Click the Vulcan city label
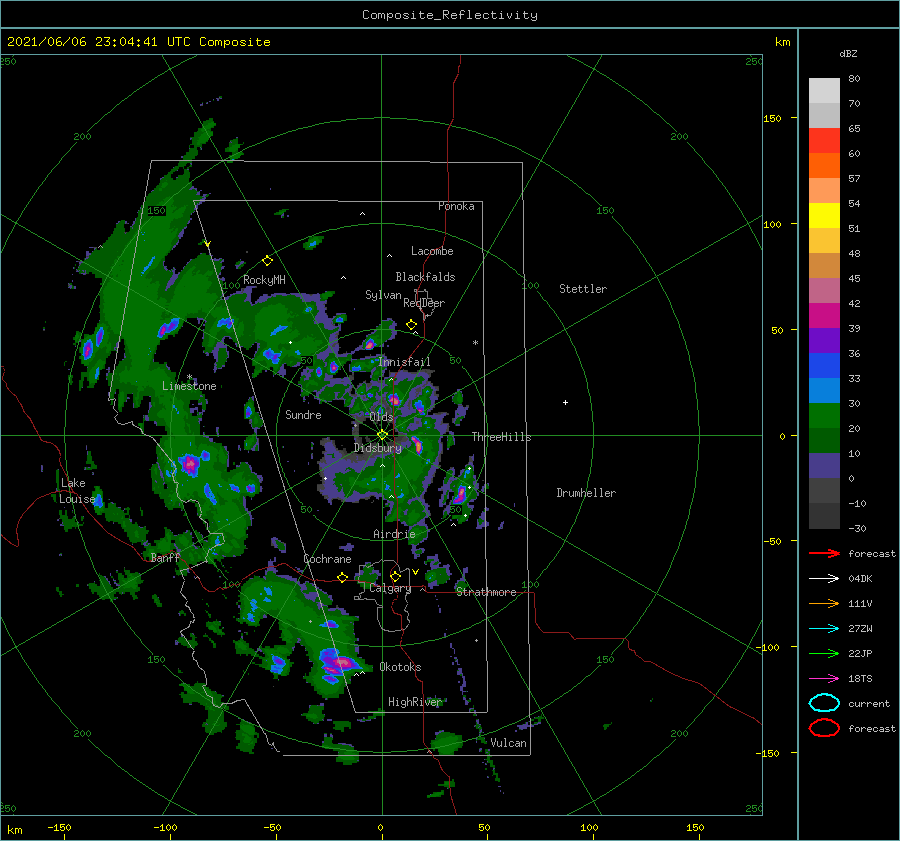Viewport: 900px width, 841px height. (x=508, y=743)
